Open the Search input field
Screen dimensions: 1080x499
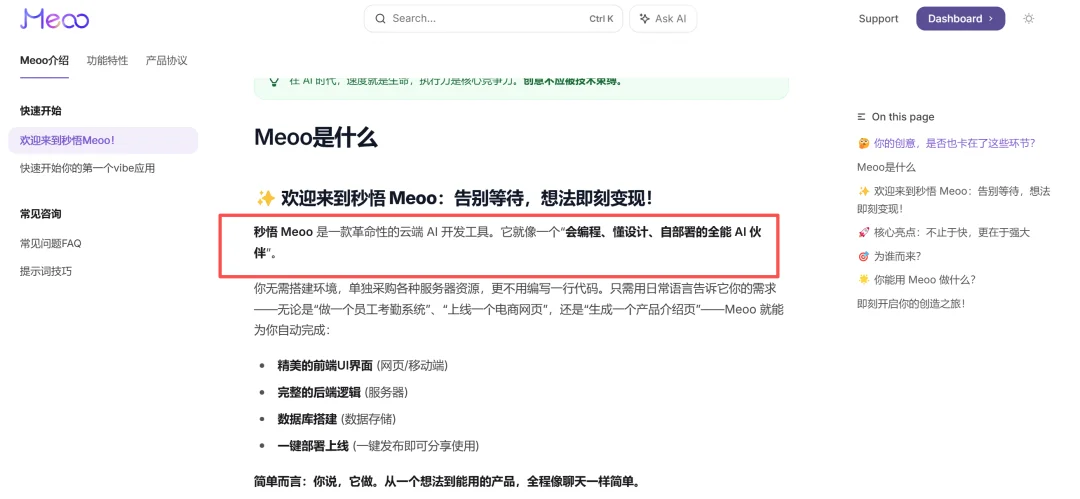[x=493, y=19]
